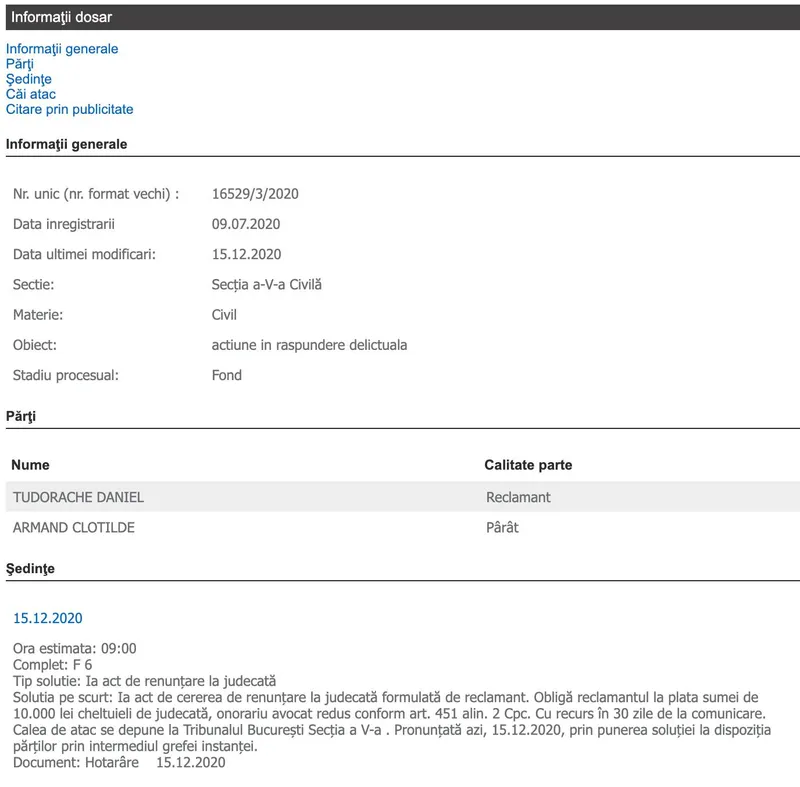800x787 pixels.
Task: Jump to the Părți section link
Action: click(x=20, y=64)
